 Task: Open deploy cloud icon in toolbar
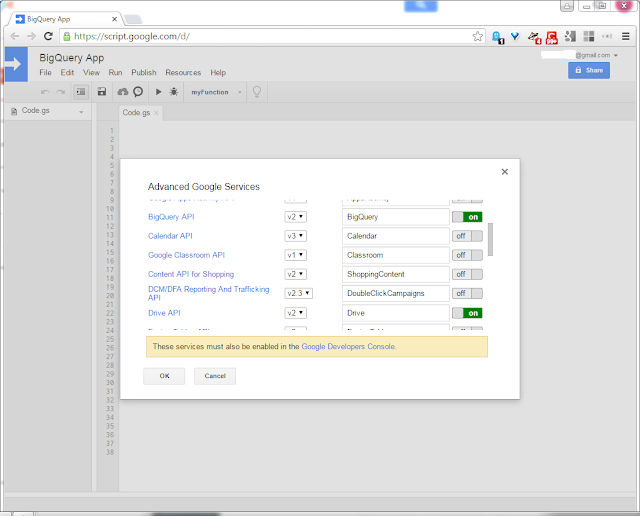122,92
